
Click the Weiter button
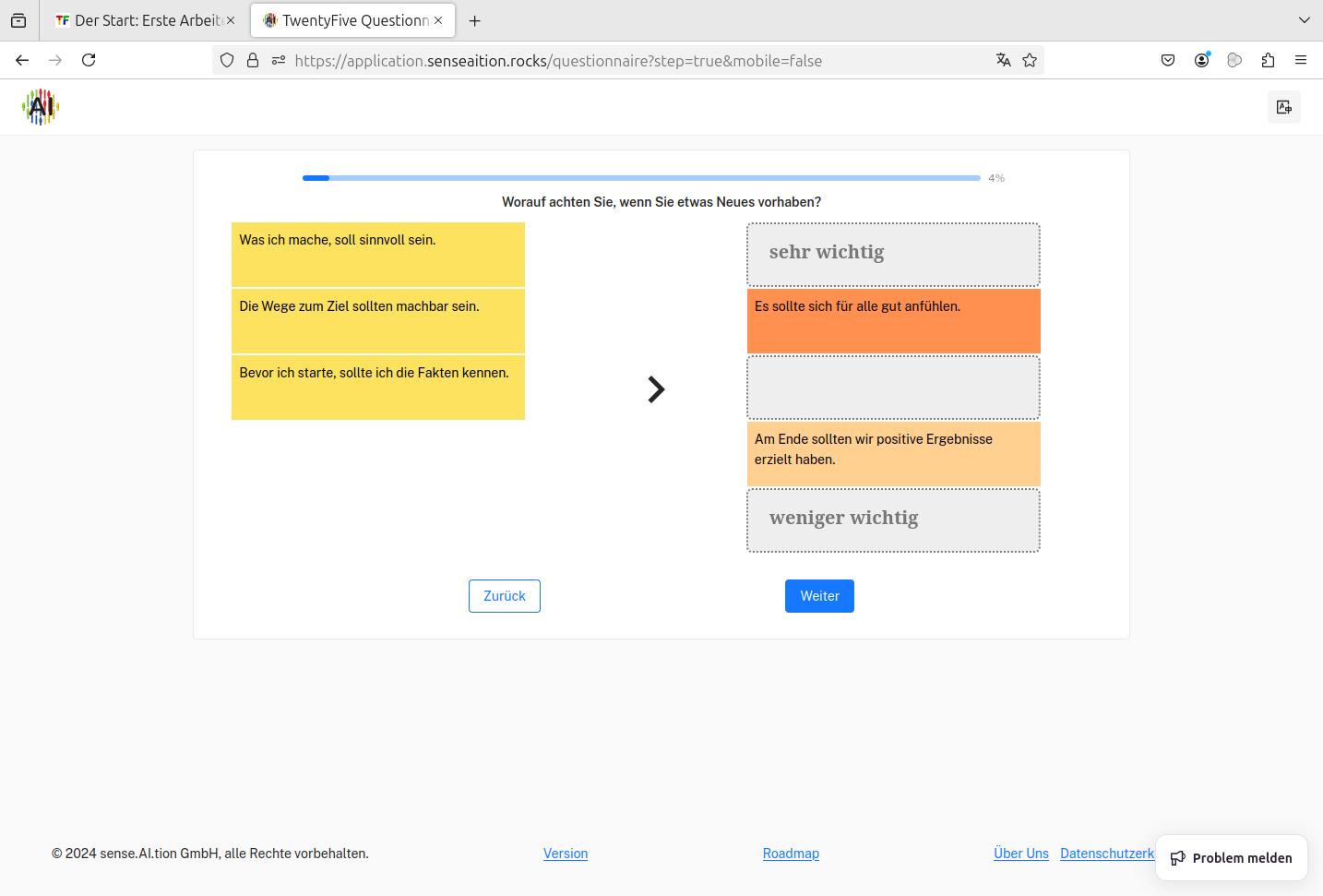(819, 596)
